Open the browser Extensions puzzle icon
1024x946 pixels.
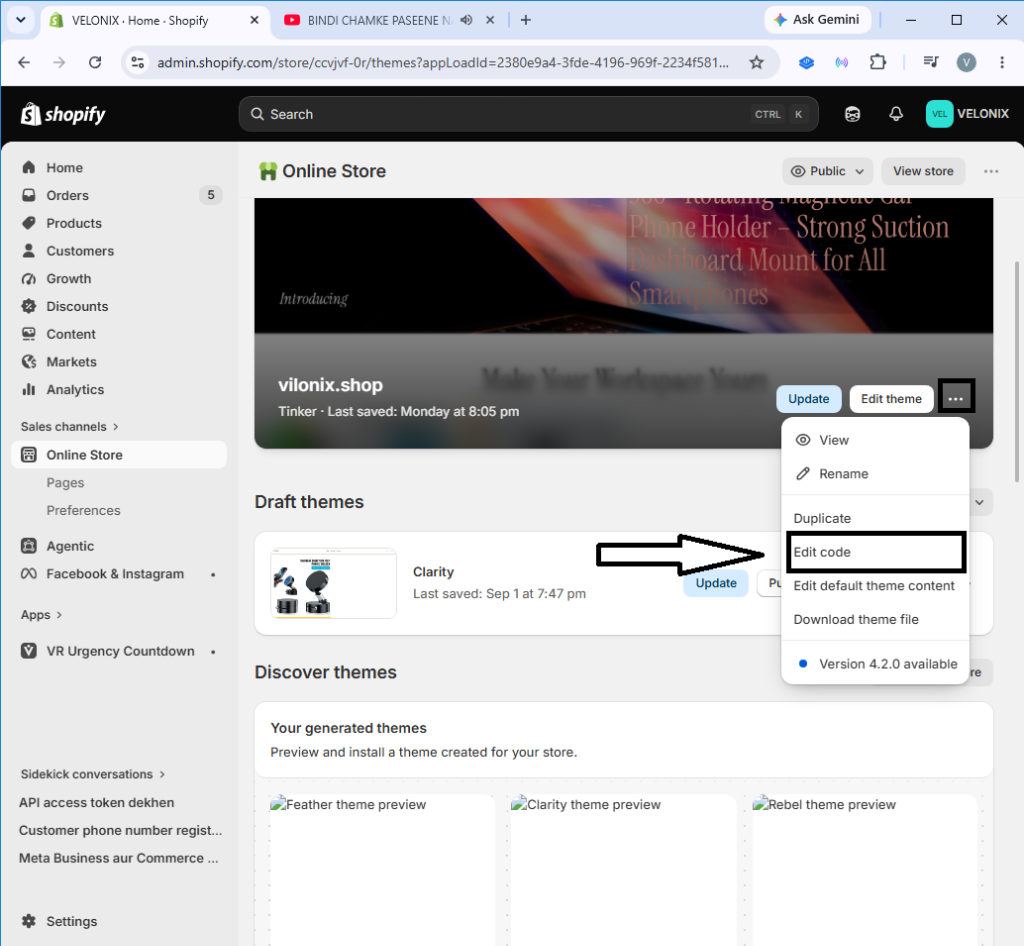click(878, 63)
